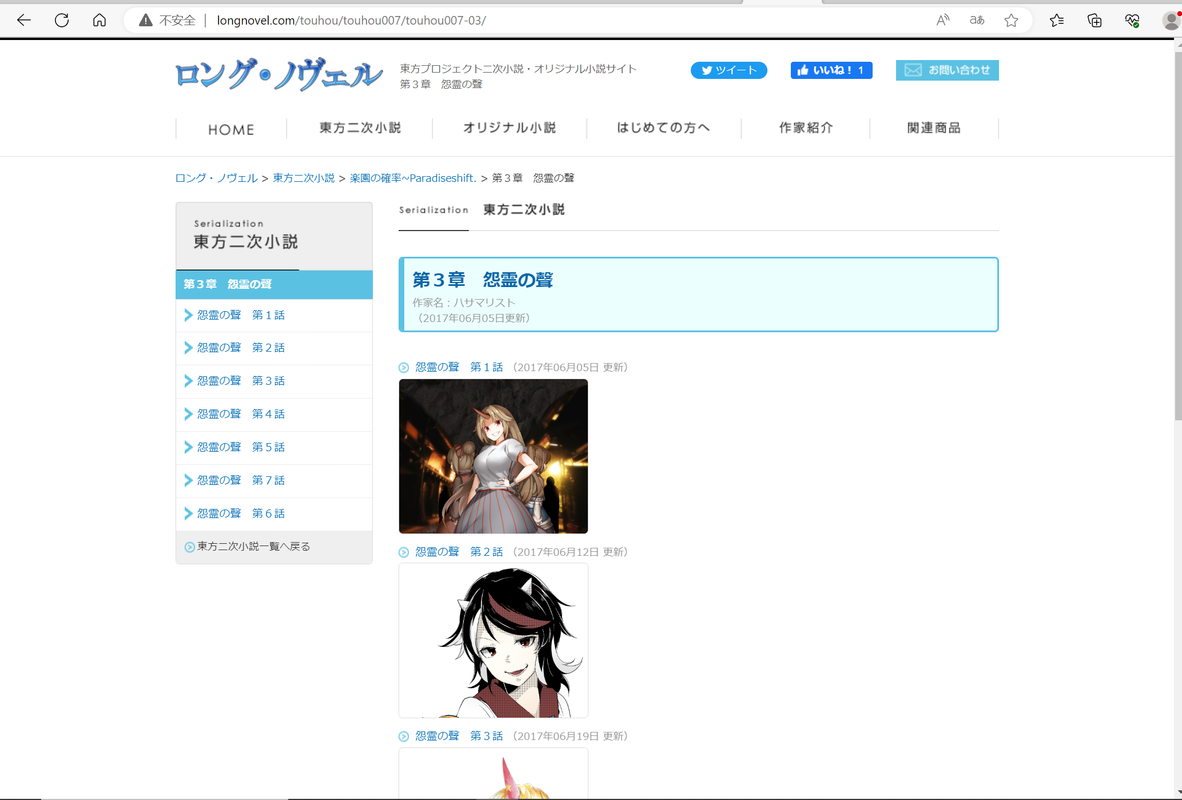Click the Serialization tab label
This screenshot has width=1182, height=800.
433,210
